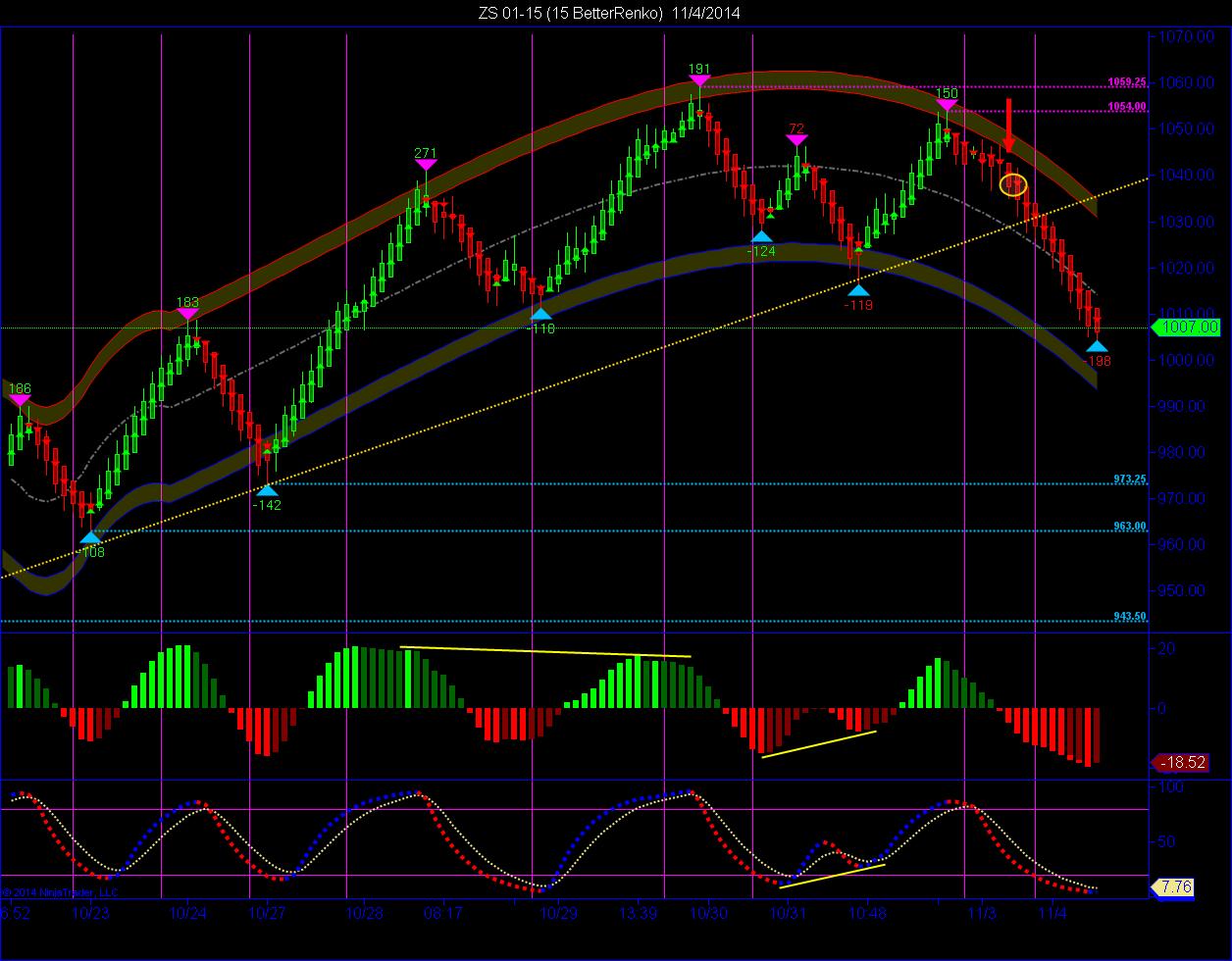
Task: Click the 11/4 date label on time axis
Action: click(1052, 913)
